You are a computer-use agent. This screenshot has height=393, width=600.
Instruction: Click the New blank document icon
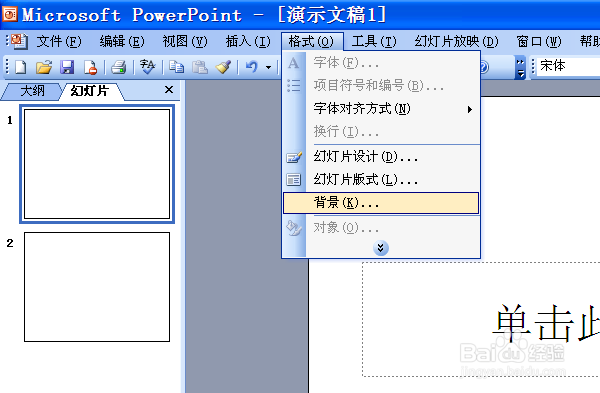(21, 67)
